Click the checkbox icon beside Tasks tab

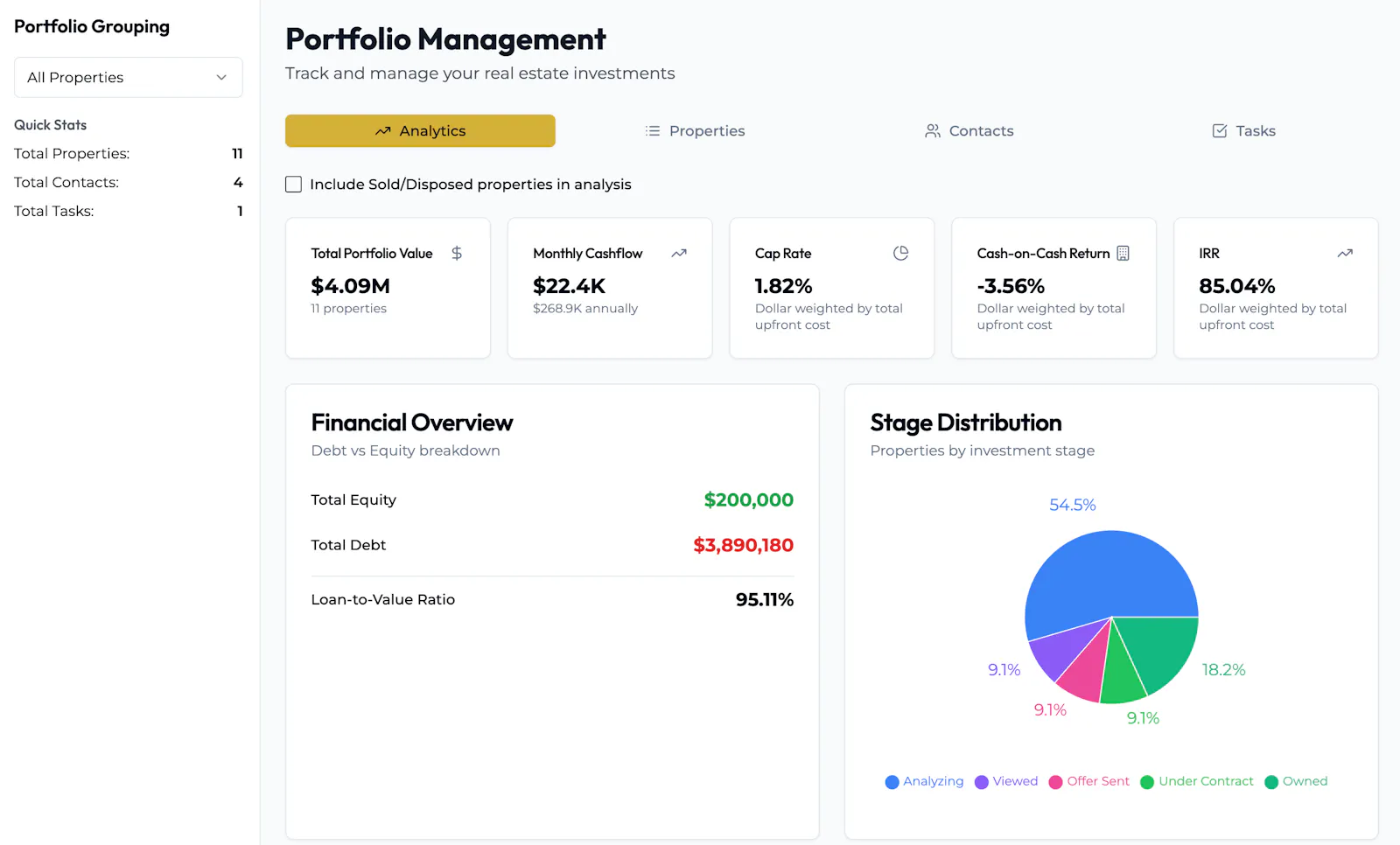click(x=1219, y=131)
